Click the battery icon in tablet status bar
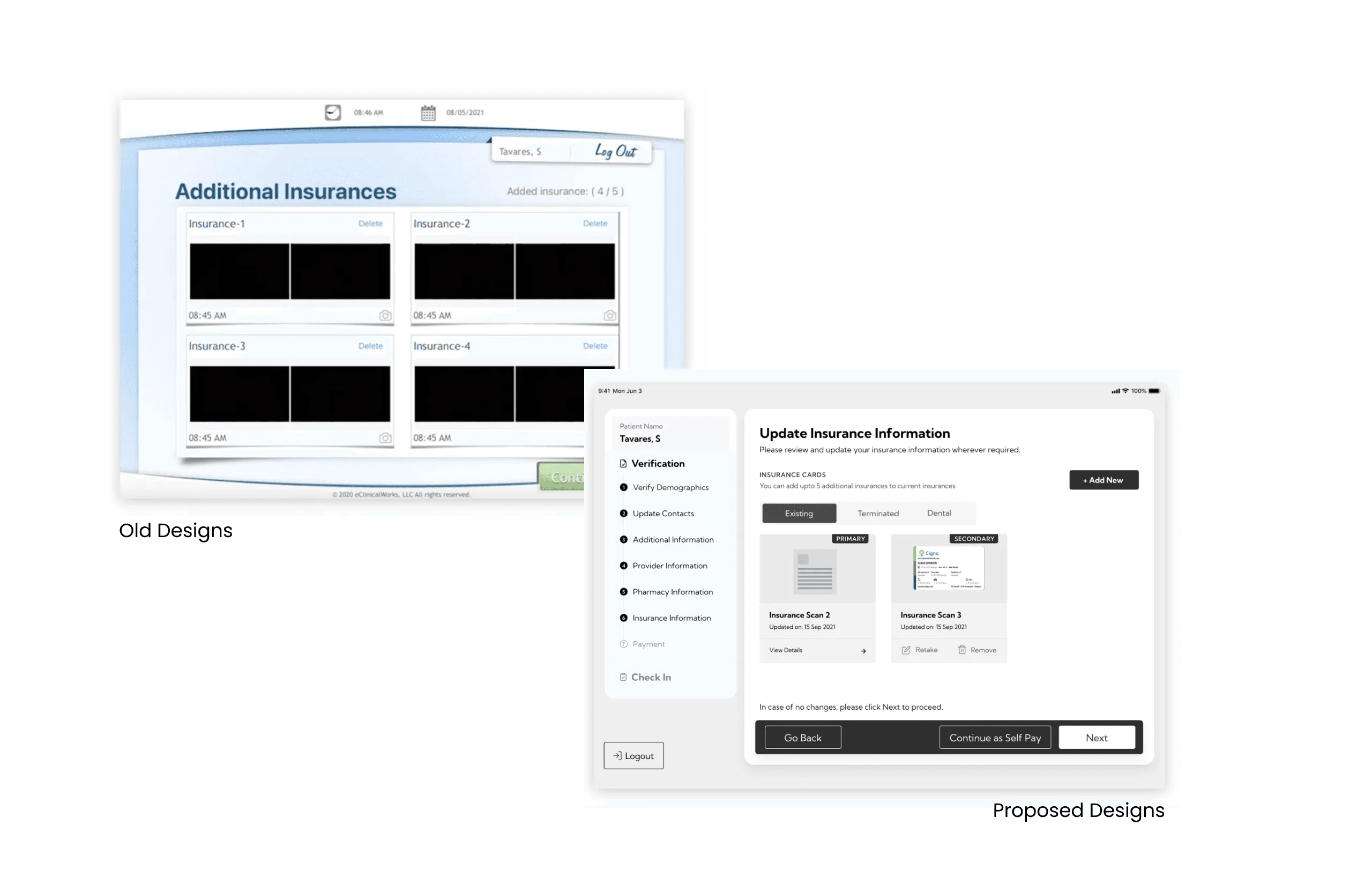The image size is (1372, 892). [x=1154, y=391]
